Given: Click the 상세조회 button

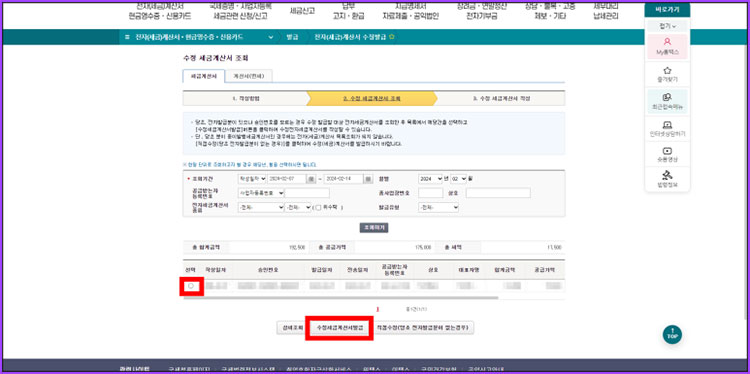Looking at the screenshot, I should [x=291, y=328].
